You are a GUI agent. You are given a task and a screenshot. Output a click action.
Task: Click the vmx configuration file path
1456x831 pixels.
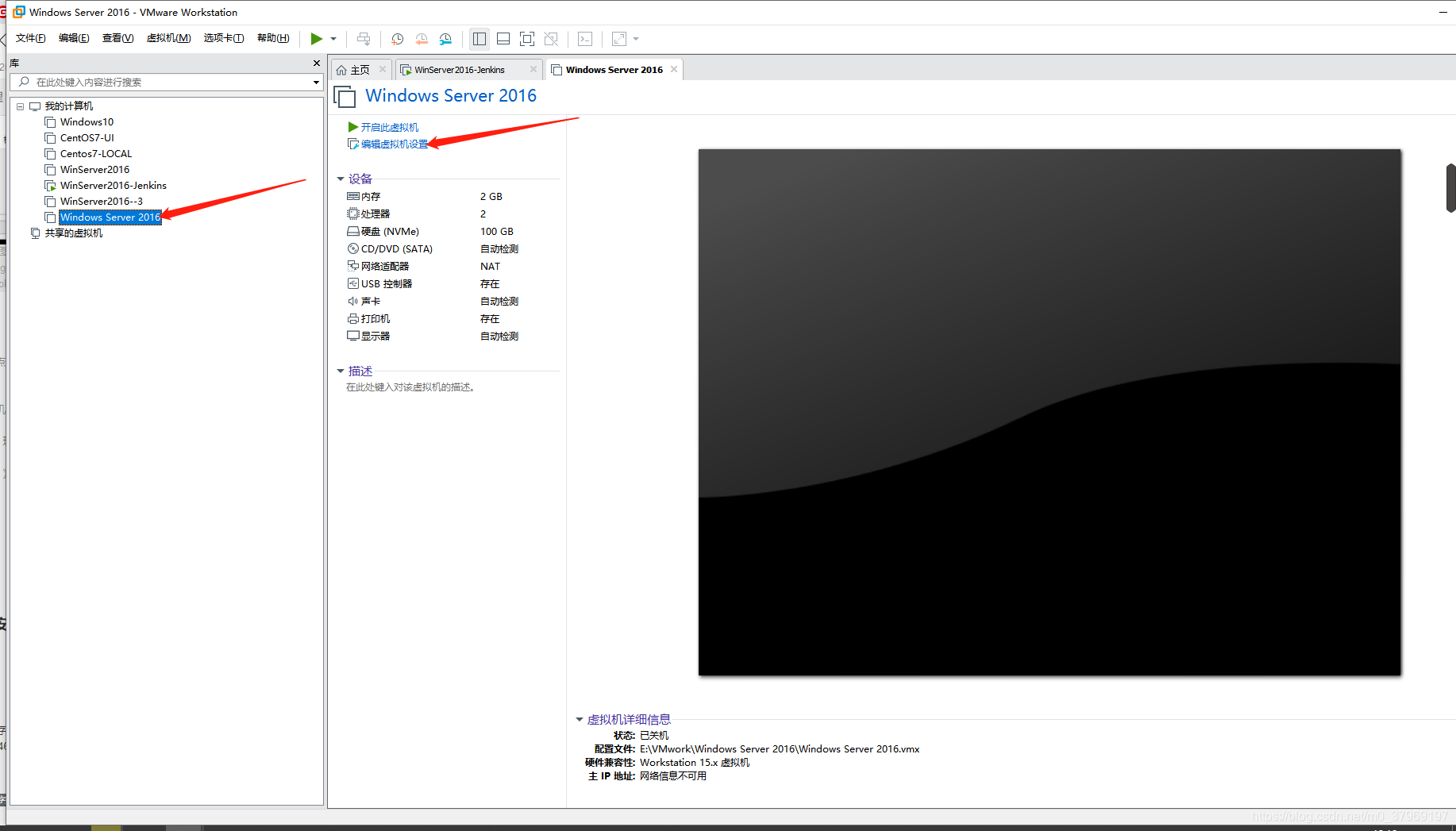(x=780, y=749)
